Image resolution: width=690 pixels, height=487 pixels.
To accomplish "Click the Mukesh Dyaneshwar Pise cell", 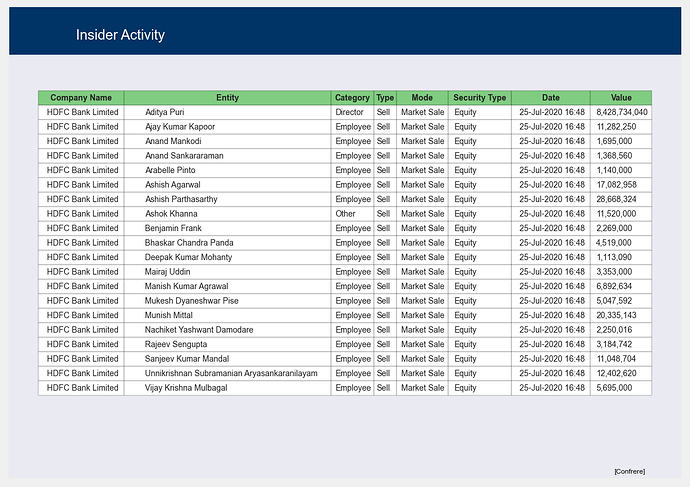I will pos(227,301).
